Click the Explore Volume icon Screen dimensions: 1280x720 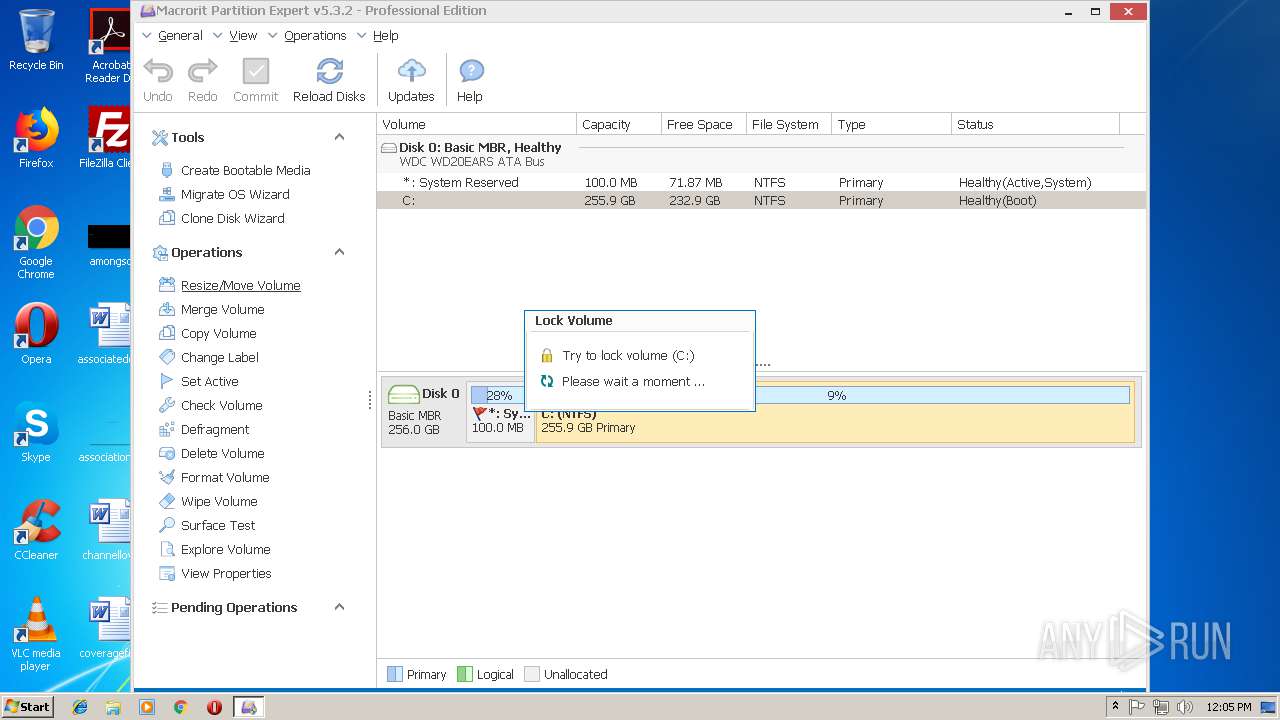point(167,549)
